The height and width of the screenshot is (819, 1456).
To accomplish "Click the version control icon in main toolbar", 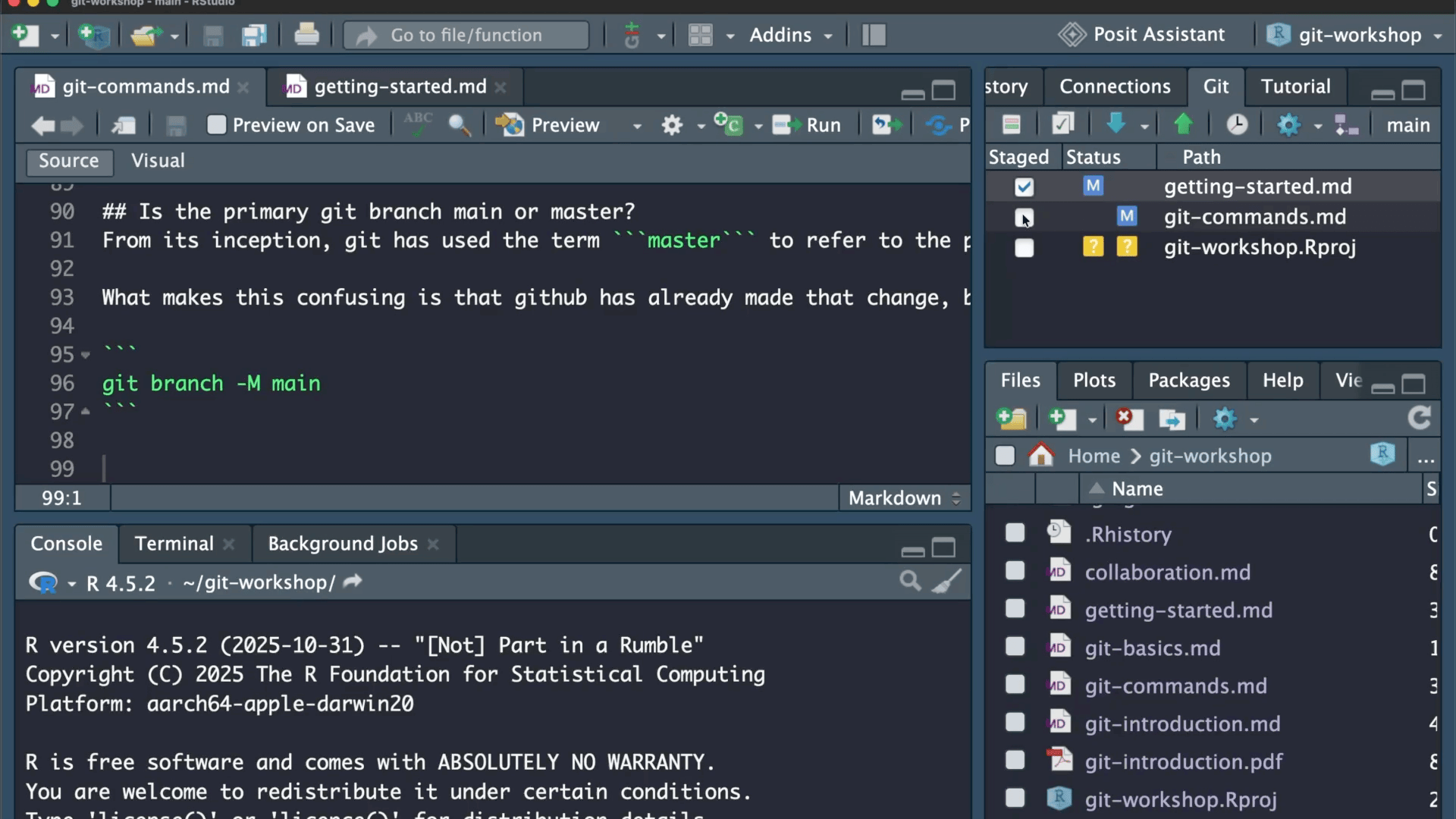I will point(632,35).
